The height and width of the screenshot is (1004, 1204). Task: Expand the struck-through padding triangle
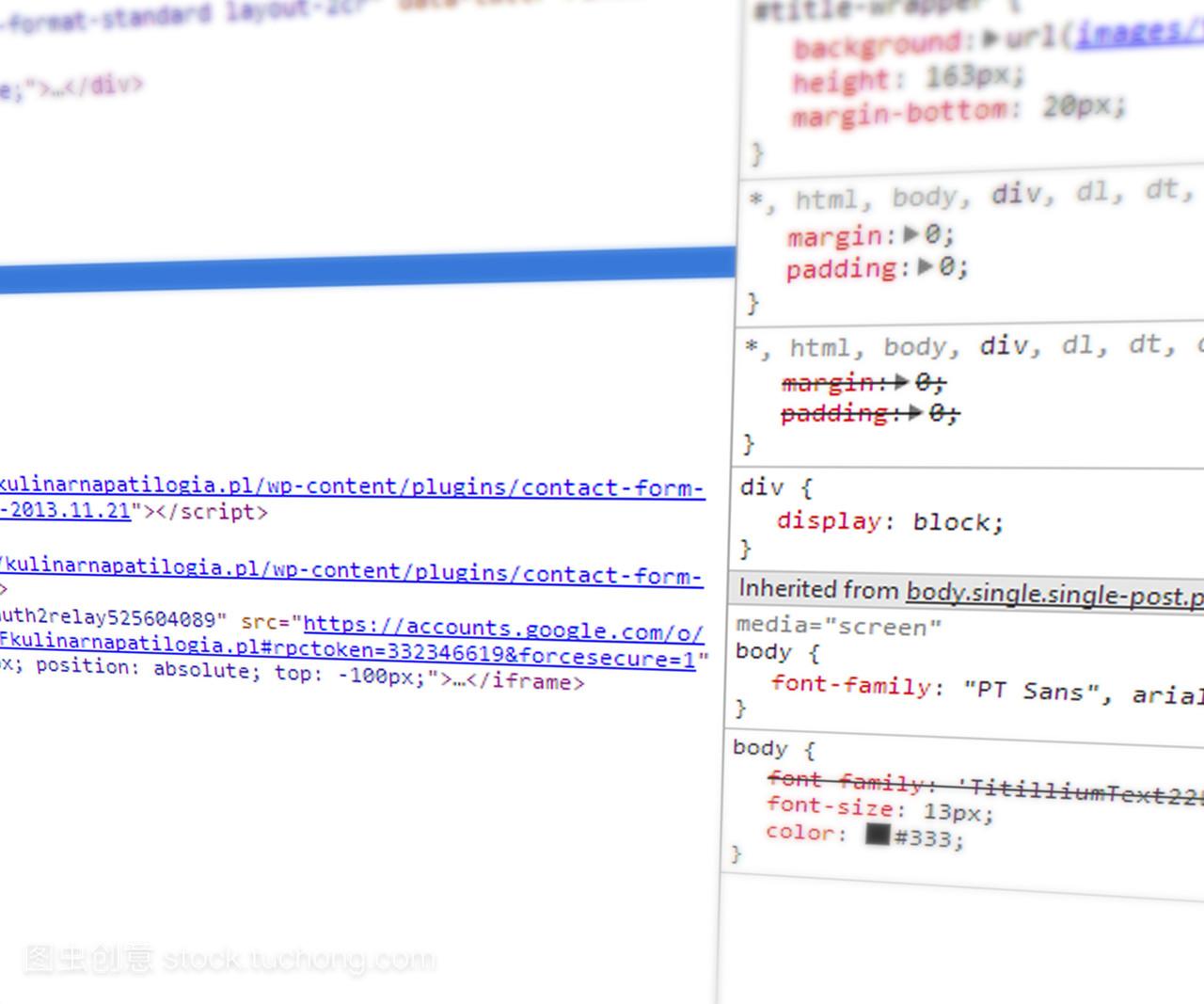coord(915,412)
